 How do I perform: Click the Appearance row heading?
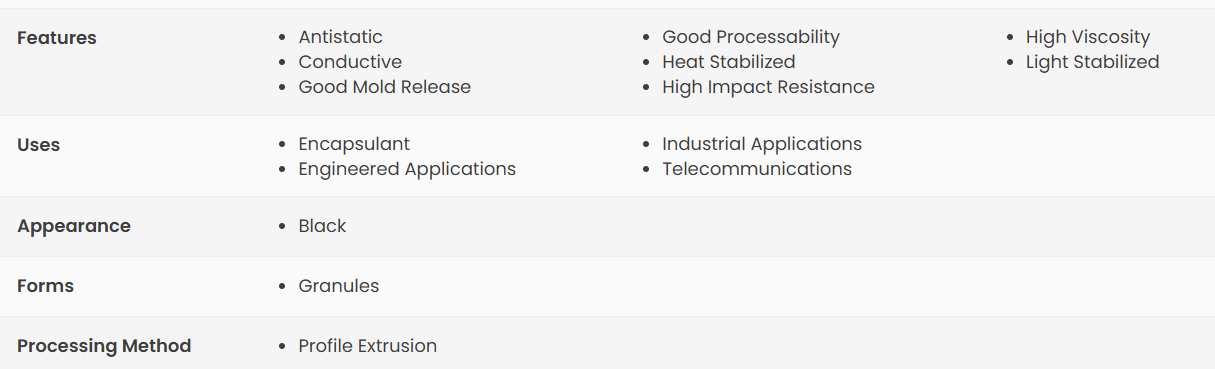[x=74, y=226]
